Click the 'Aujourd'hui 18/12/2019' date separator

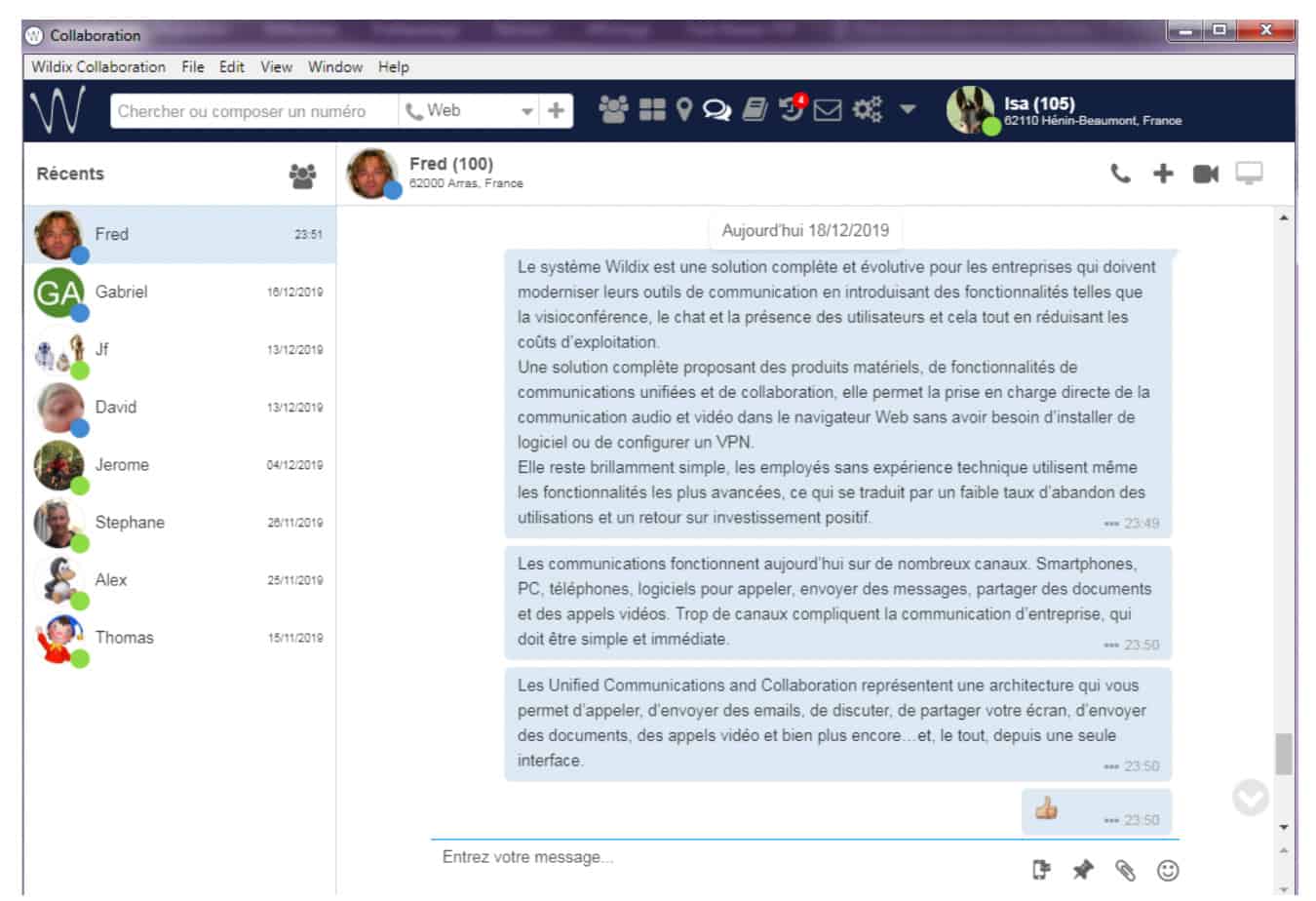pyautogui.click(x=805, y=231)
